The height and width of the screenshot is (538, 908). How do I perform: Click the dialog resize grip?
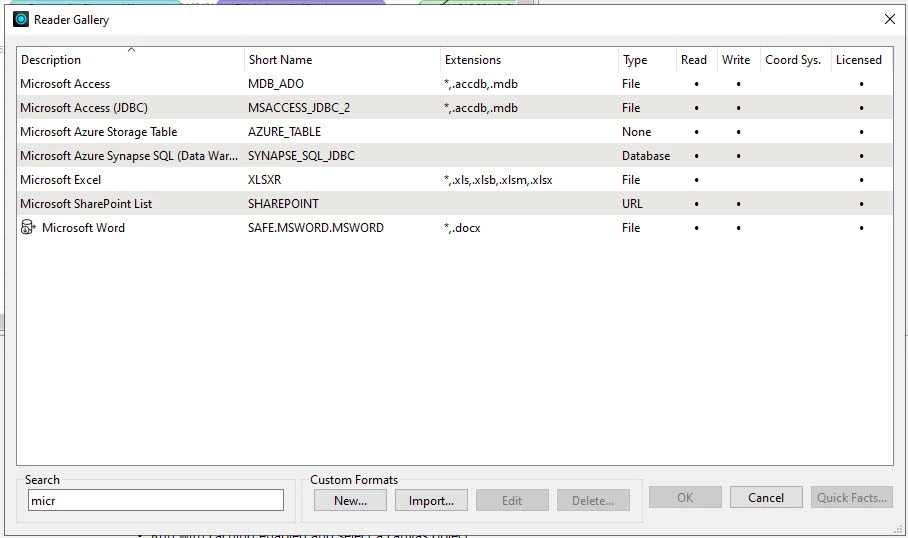click(x=899, y=529)
